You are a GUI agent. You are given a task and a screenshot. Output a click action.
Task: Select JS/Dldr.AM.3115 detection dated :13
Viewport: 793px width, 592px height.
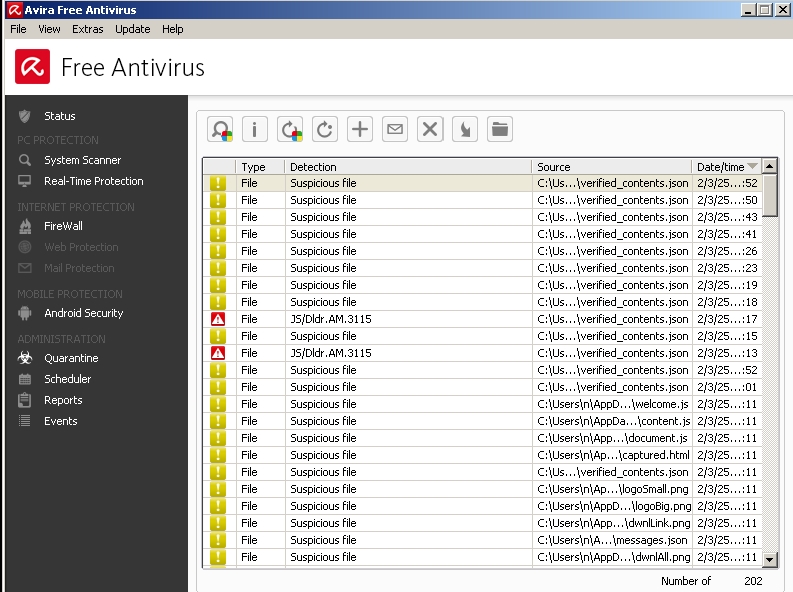[482, 353]
